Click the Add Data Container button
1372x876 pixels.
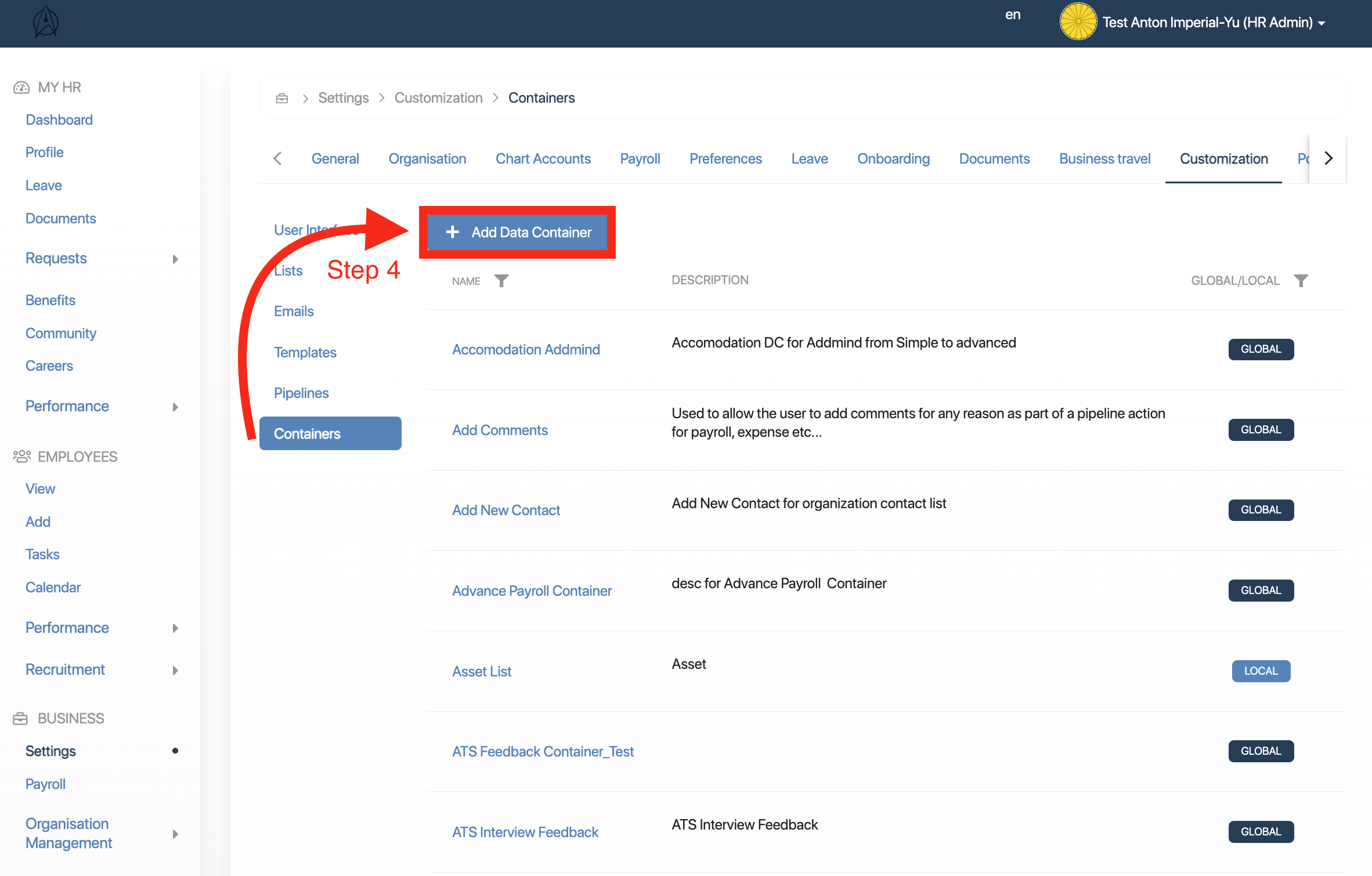tap(518, 232)
